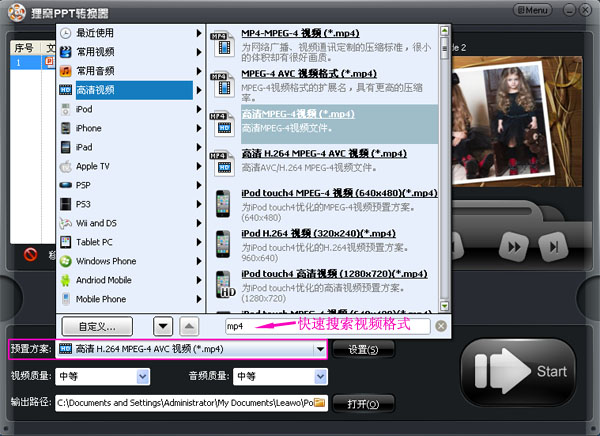The height and width of the screenshot is (436, 600).
Task: Click the 设置(S) settings button
Action: click(363, 349)
